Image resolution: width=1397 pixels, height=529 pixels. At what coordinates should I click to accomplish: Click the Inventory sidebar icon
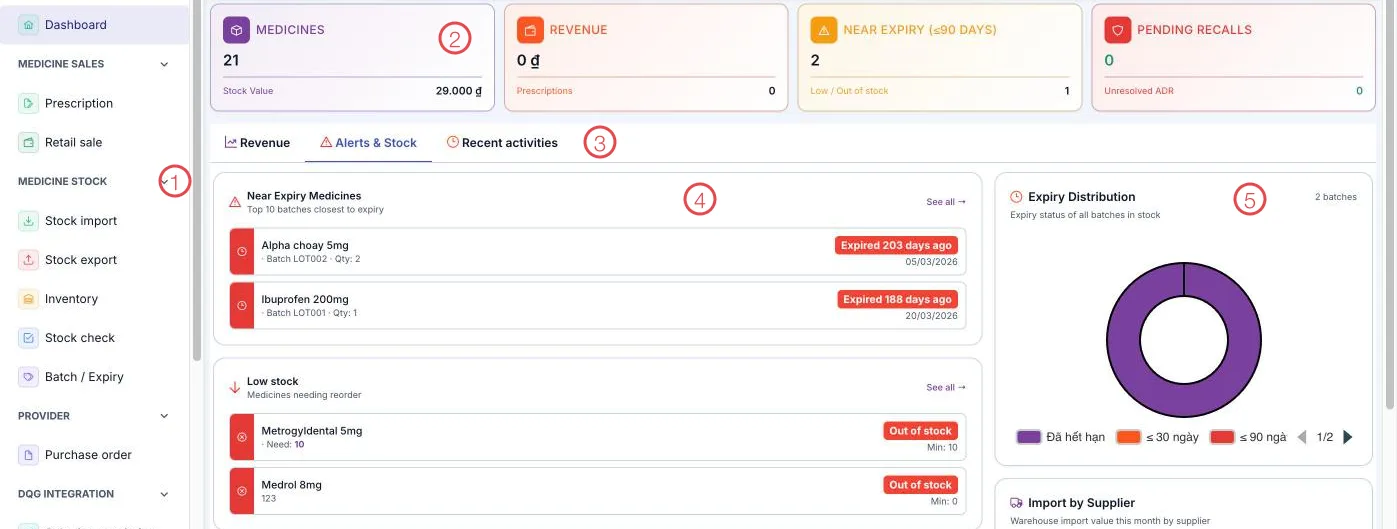(x=29, y=299)
